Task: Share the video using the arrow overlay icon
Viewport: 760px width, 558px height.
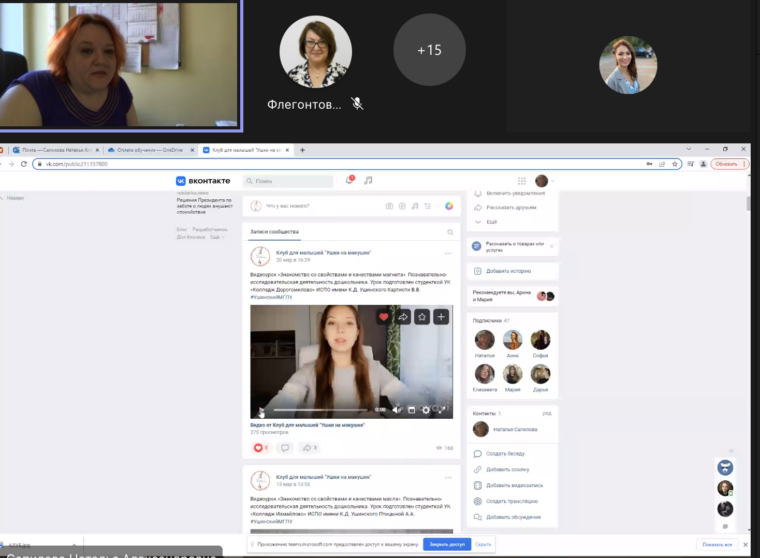Action: coord(403,317)
